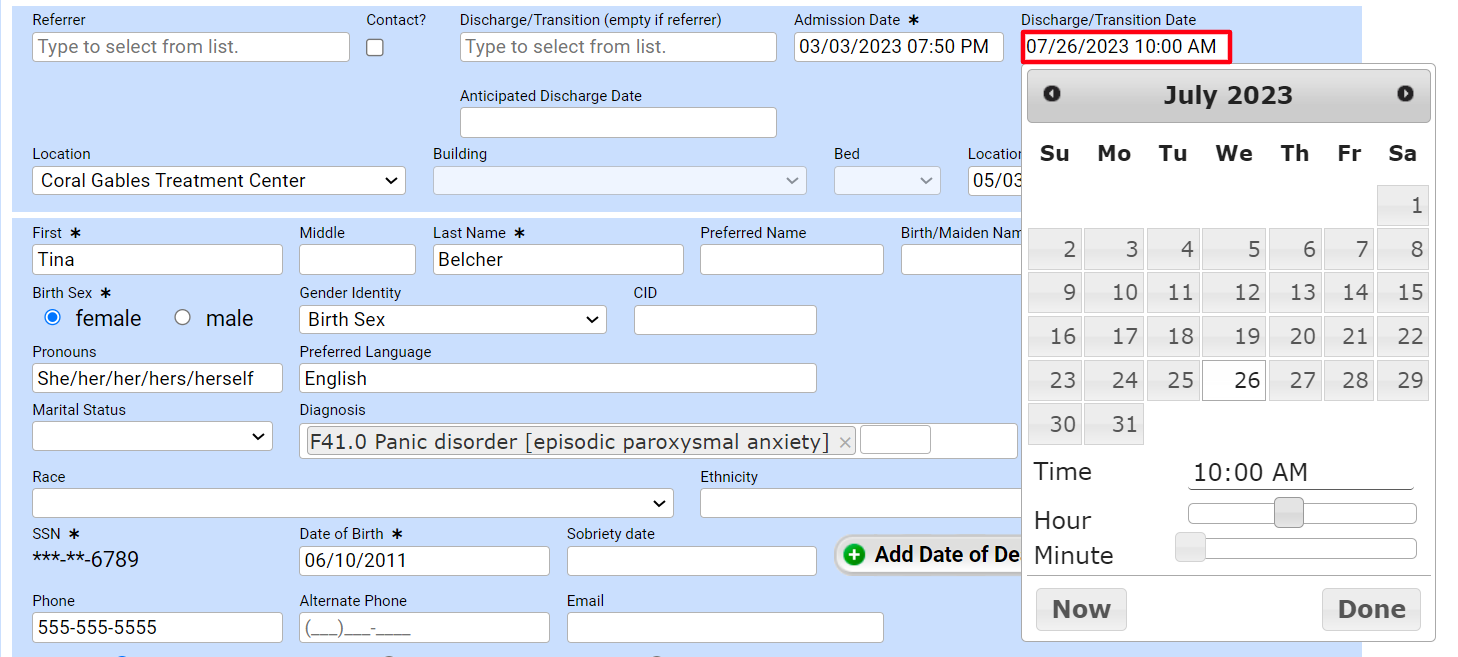The image size is (1458, 657).
Task: Click the Hour slider handle
Action: pos(1289,513)
